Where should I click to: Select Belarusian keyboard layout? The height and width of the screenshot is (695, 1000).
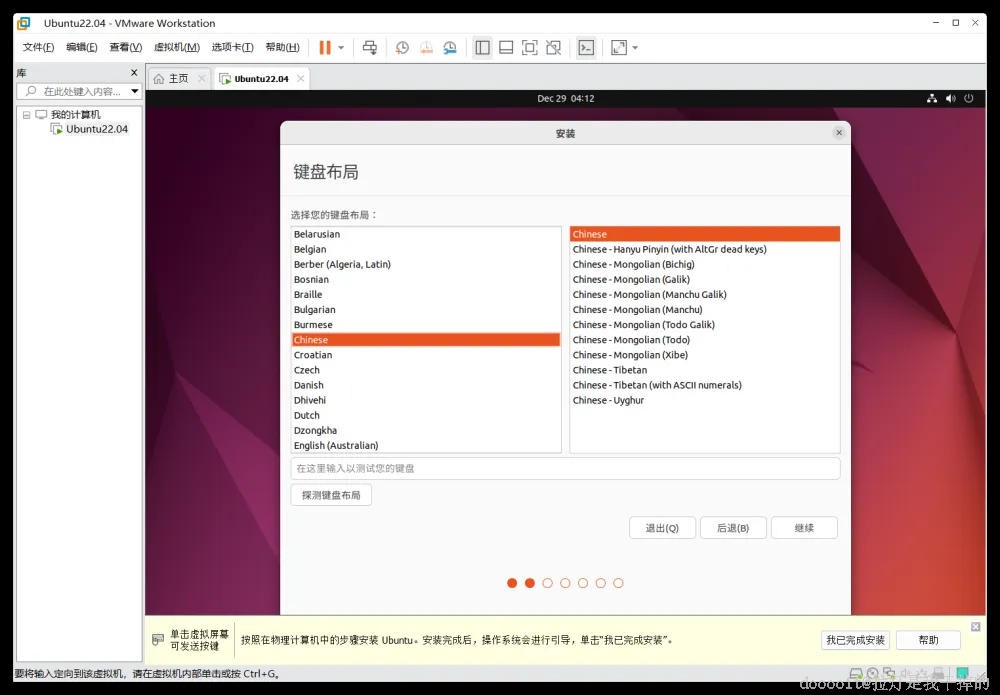point(426,234)
